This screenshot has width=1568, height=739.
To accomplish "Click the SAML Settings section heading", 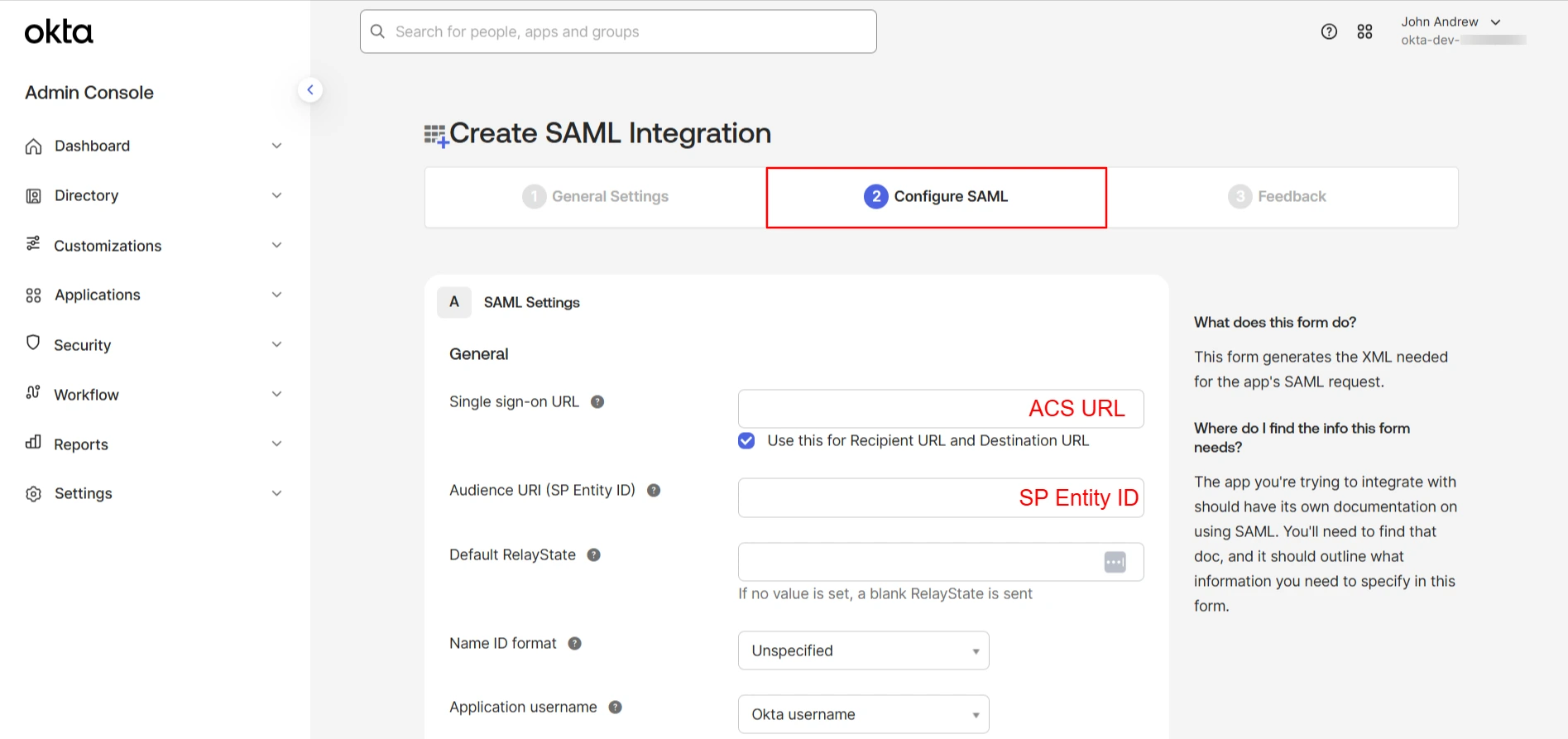I will (x=532, y=303).
